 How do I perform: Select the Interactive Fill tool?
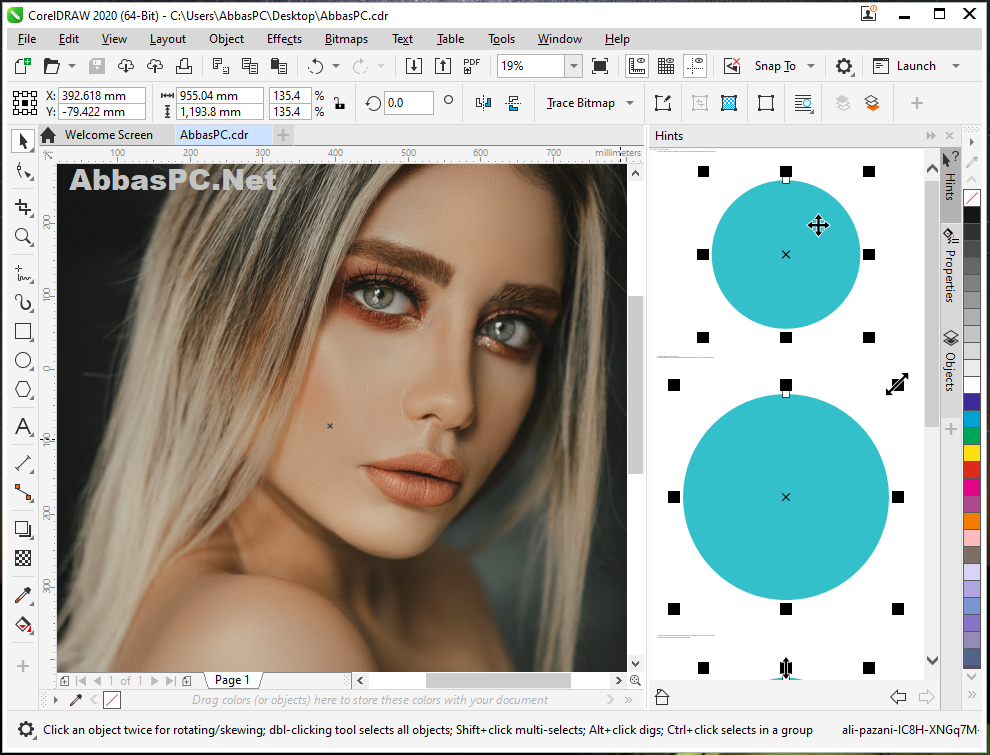[23, 624]
